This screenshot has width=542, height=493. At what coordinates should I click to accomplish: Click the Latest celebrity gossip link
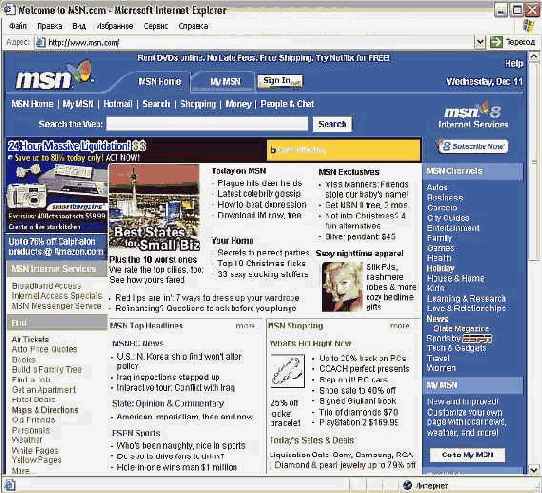click(x=259, y=194)
